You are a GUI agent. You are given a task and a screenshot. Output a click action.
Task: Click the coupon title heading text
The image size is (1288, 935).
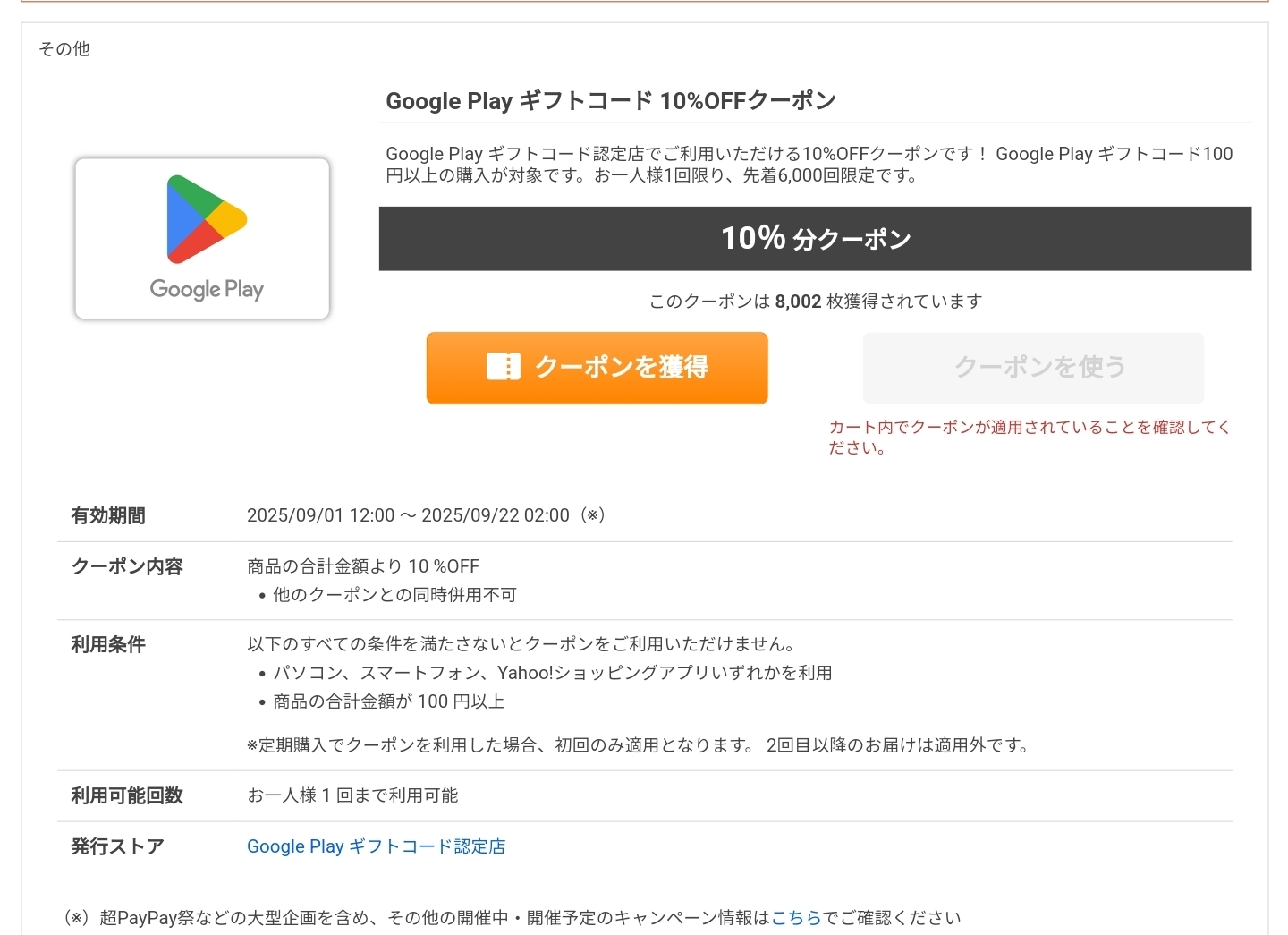click(610, 101)
